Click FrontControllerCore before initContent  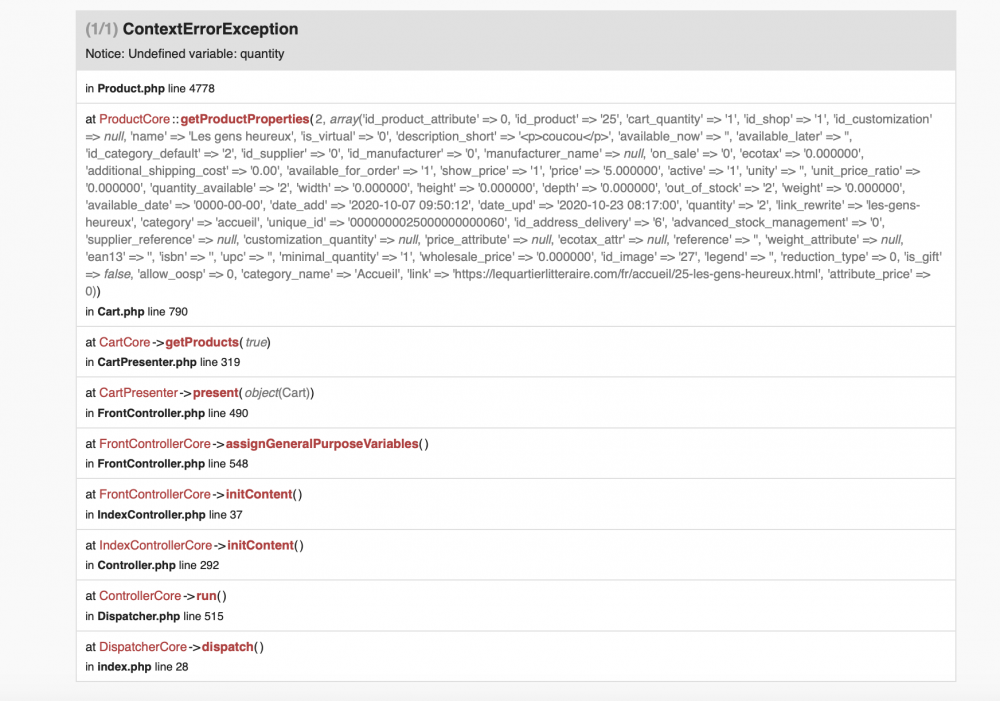pos(155,494)
